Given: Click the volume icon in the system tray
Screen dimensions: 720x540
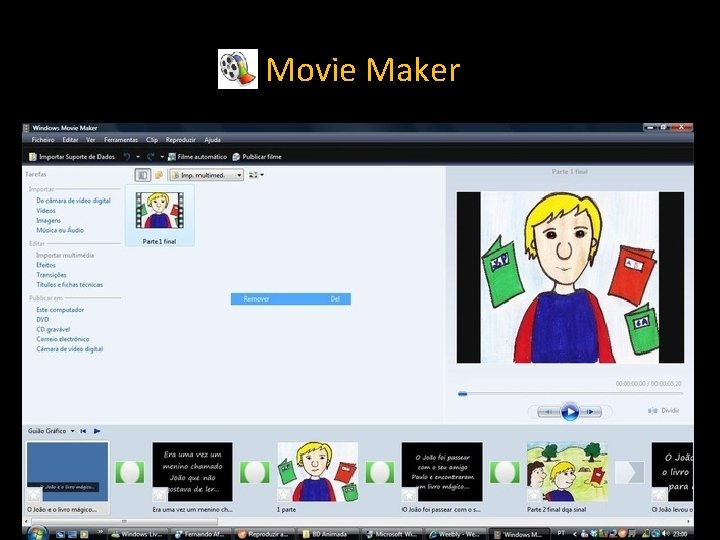Looking at the screenshot, I should [666, 534].
